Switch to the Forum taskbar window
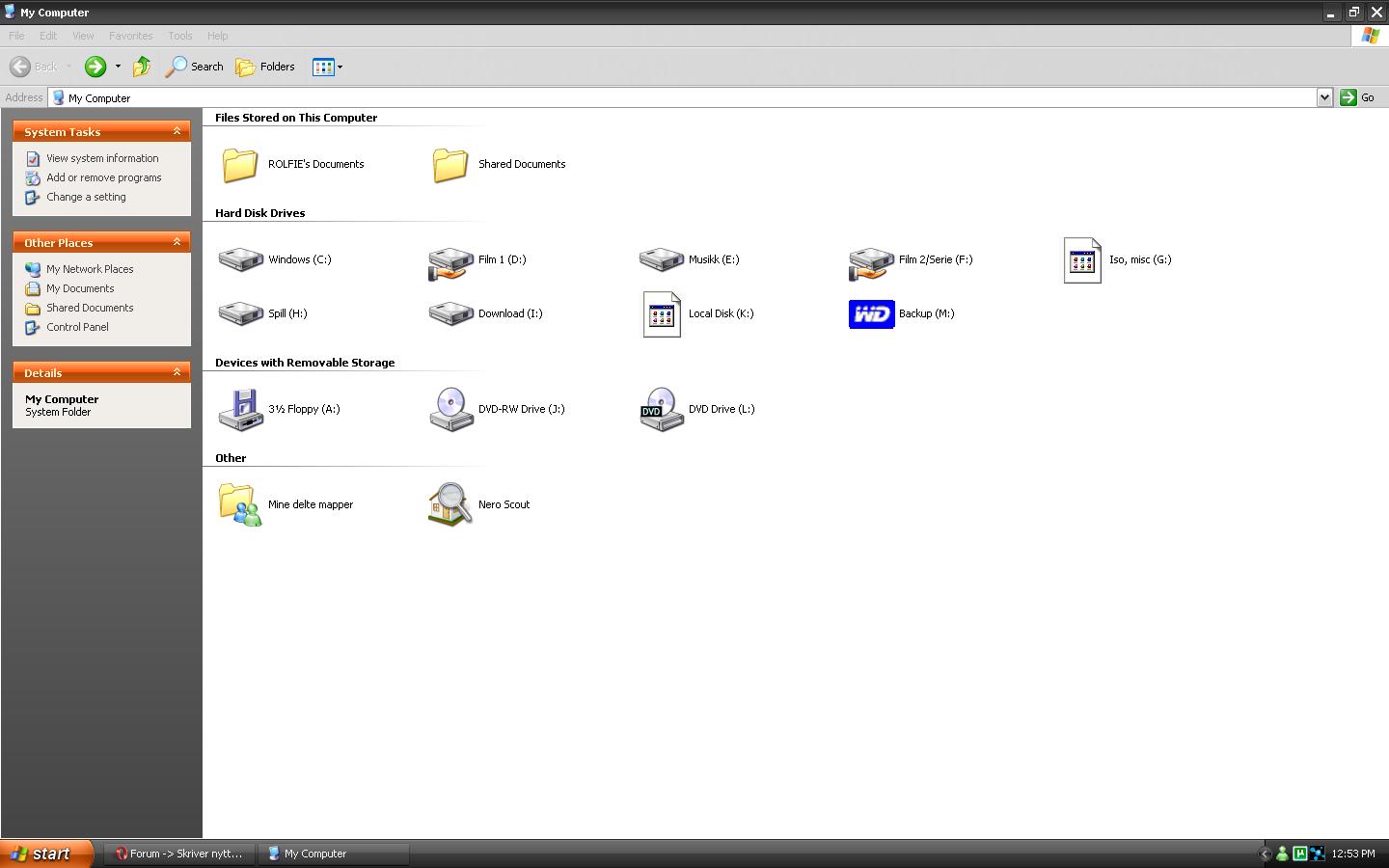This screenshot has width=1389, height=868. [x=179, y=854]
